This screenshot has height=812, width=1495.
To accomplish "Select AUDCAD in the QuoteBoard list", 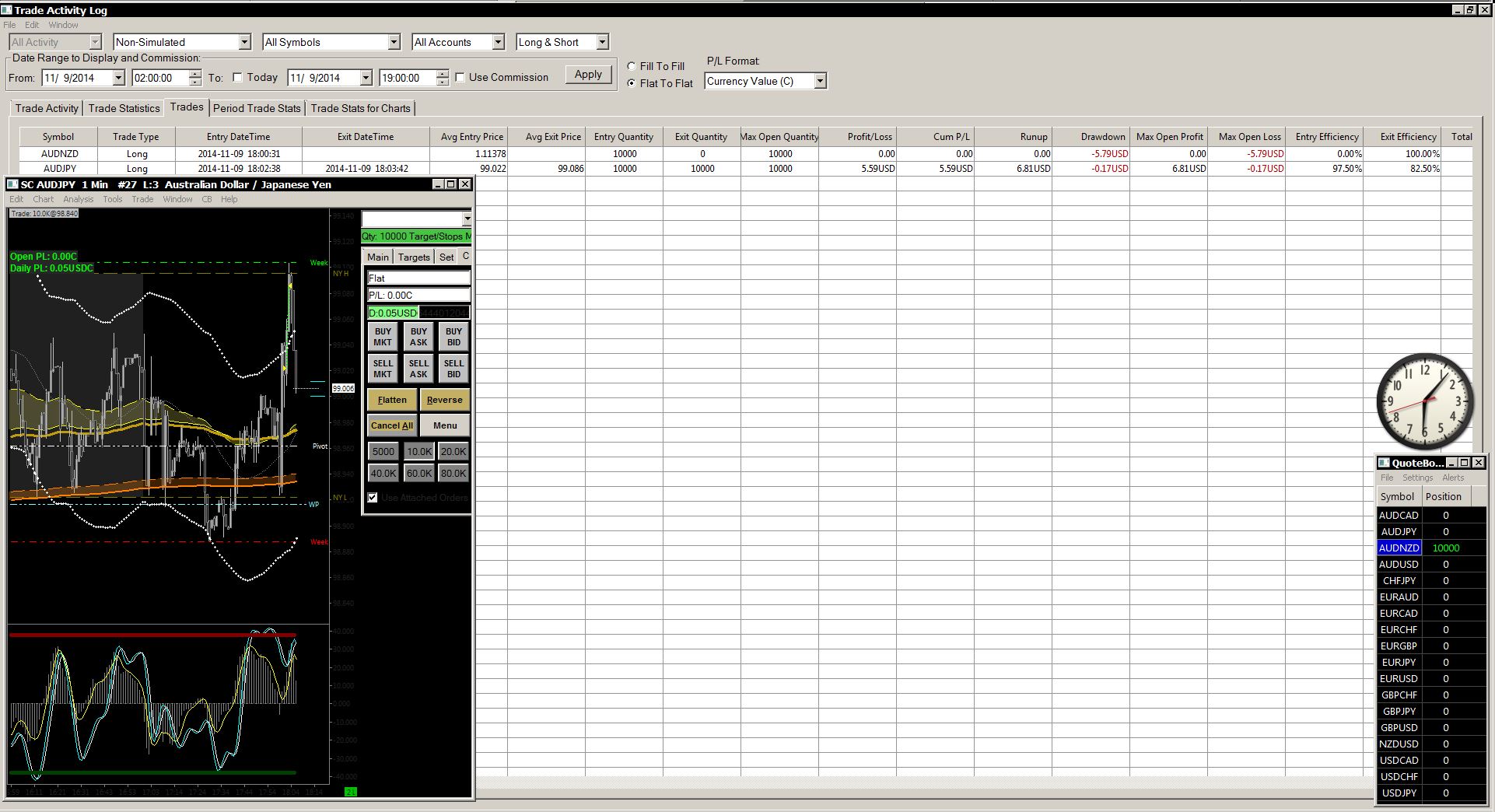I will tap(1399, 515).
